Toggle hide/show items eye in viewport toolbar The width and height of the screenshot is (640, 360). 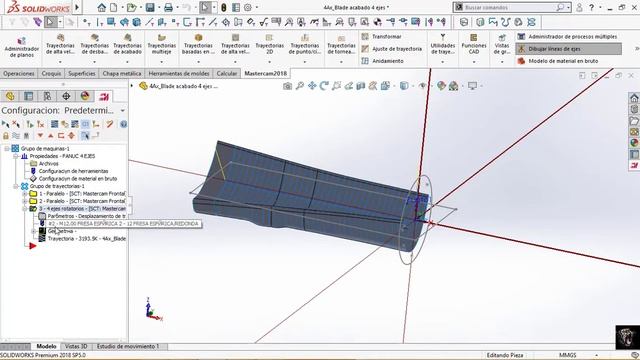pos(422,86)
